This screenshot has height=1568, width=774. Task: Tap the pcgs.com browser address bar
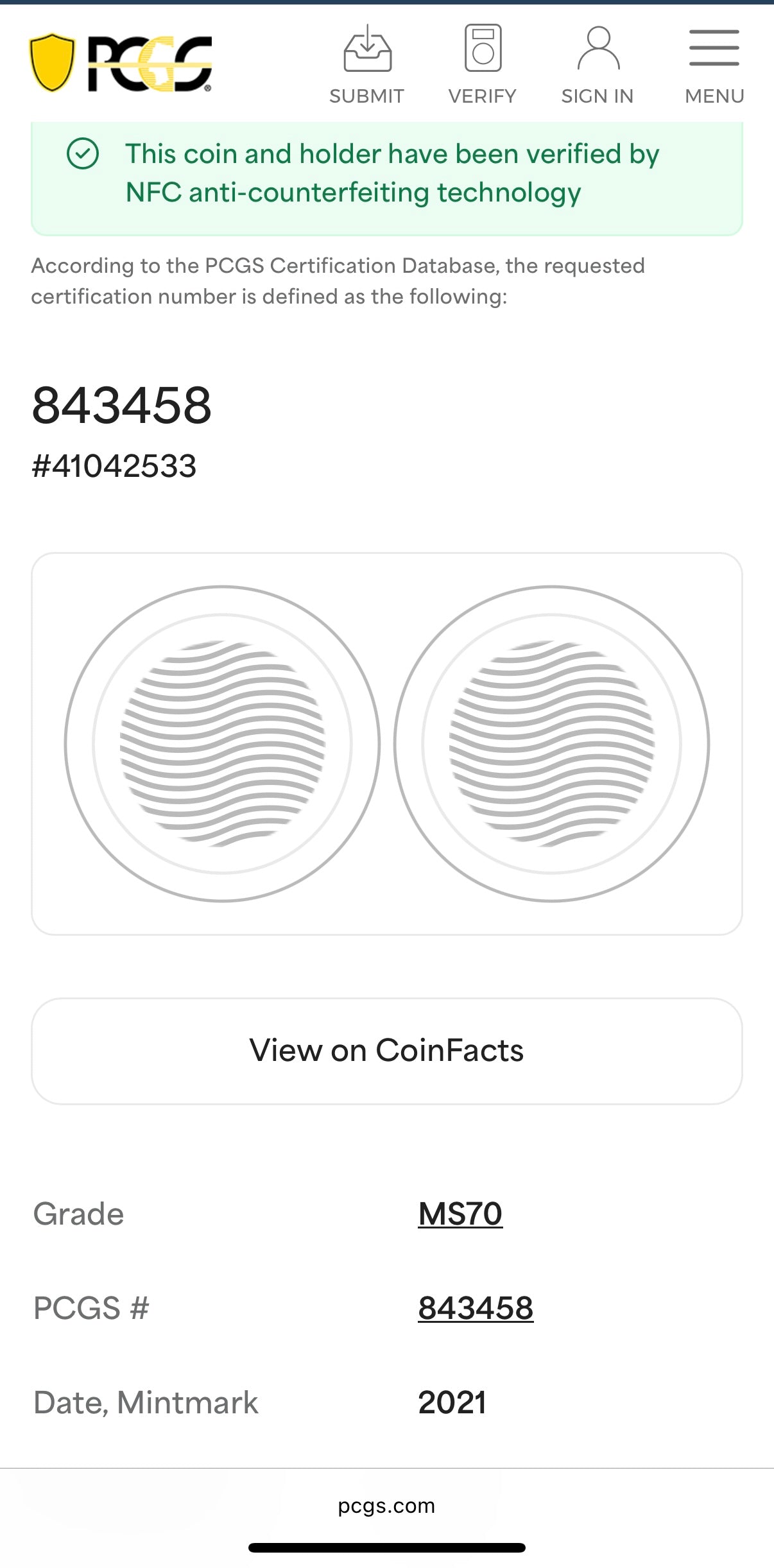pos(386,1506)
